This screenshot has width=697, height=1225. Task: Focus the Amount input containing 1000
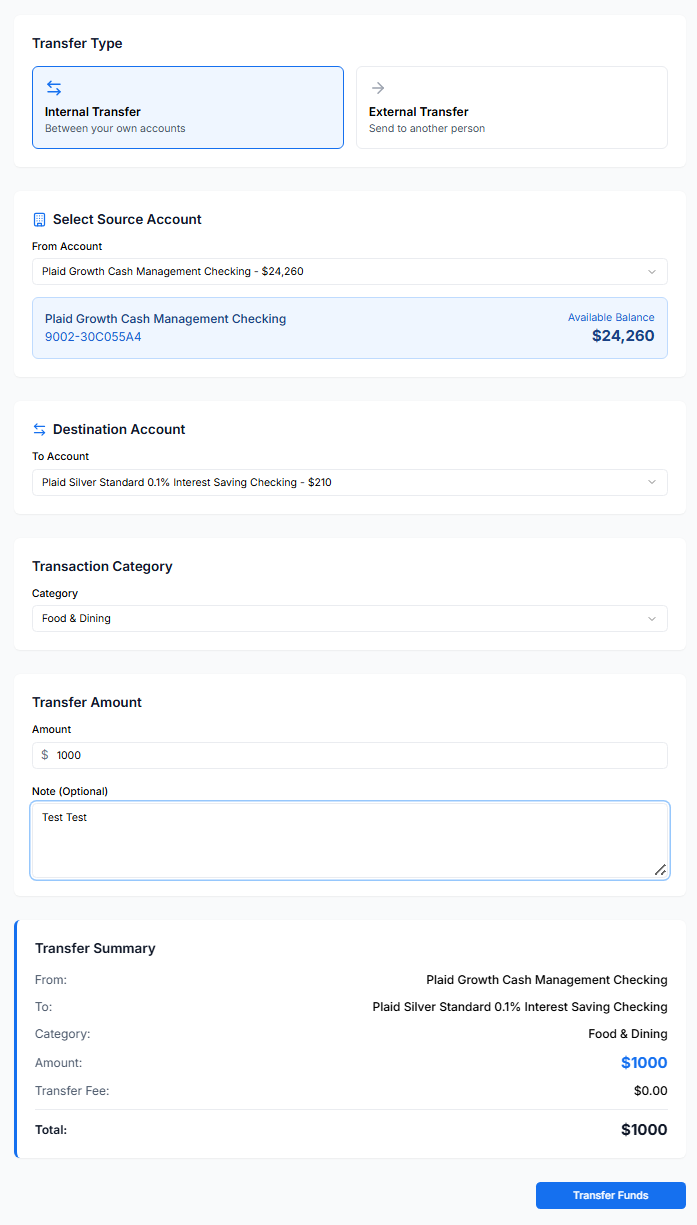pyautogui.click(x=355, y=755)
